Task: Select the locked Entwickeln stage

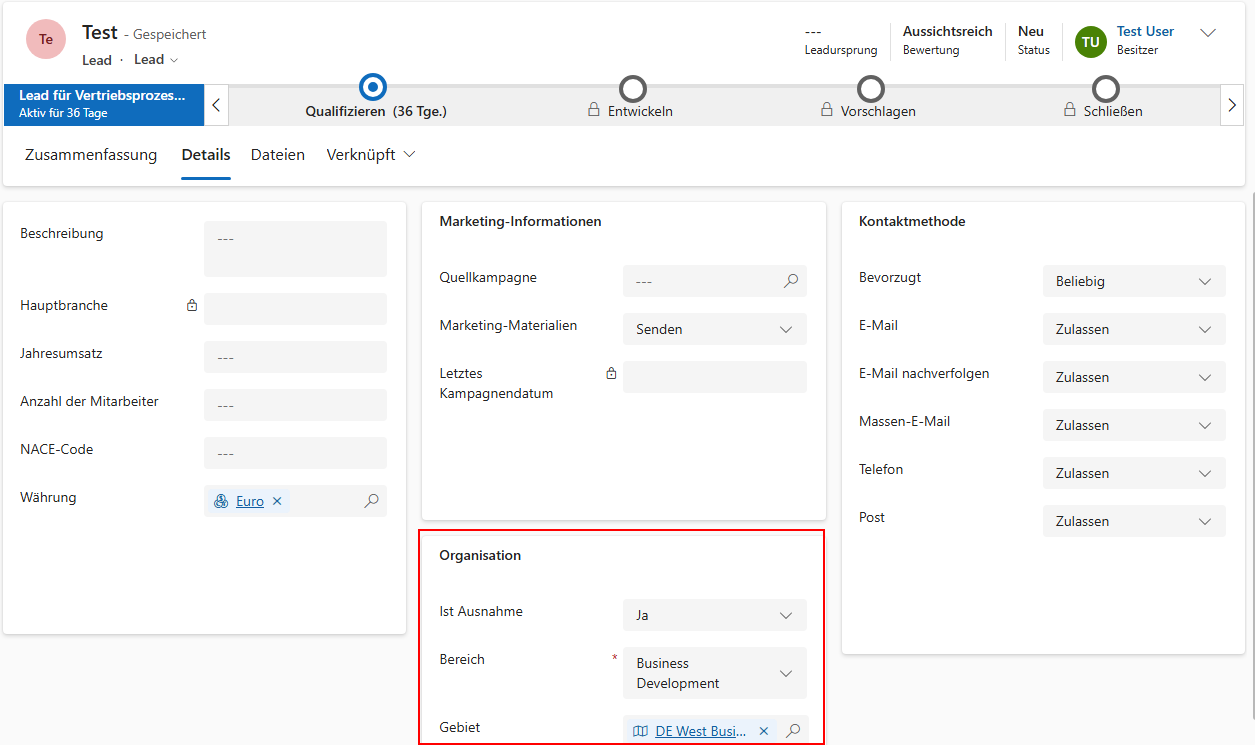Action: pyautogui.click(x=633, y=90)
